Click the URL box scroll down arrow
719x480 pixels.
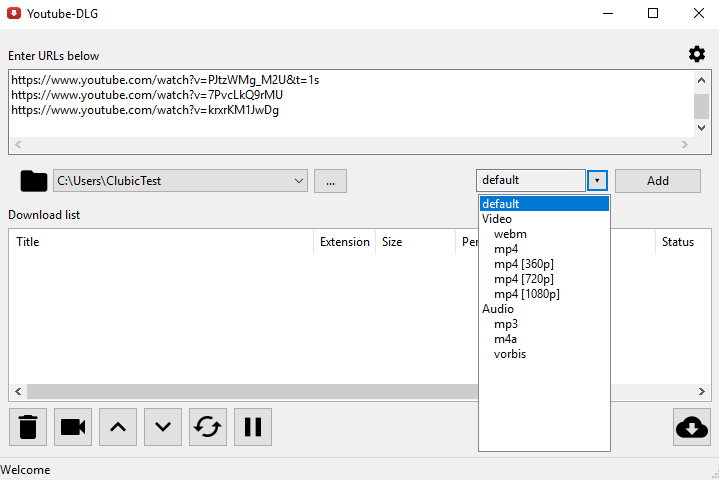point(701,127)
